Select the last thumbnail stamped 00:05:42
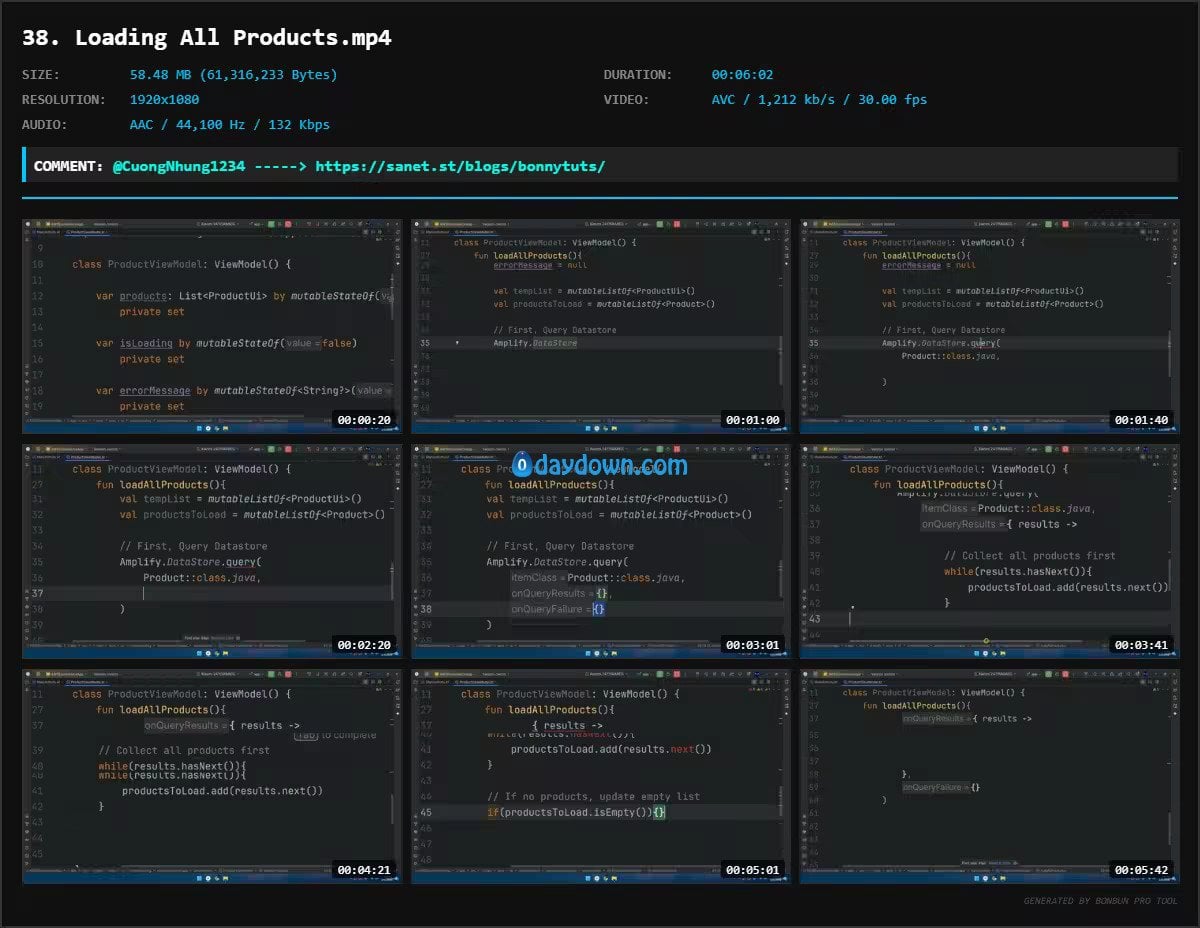This screenshot has height=928, width=1200. pyautogui.click(x=990, y=777)
